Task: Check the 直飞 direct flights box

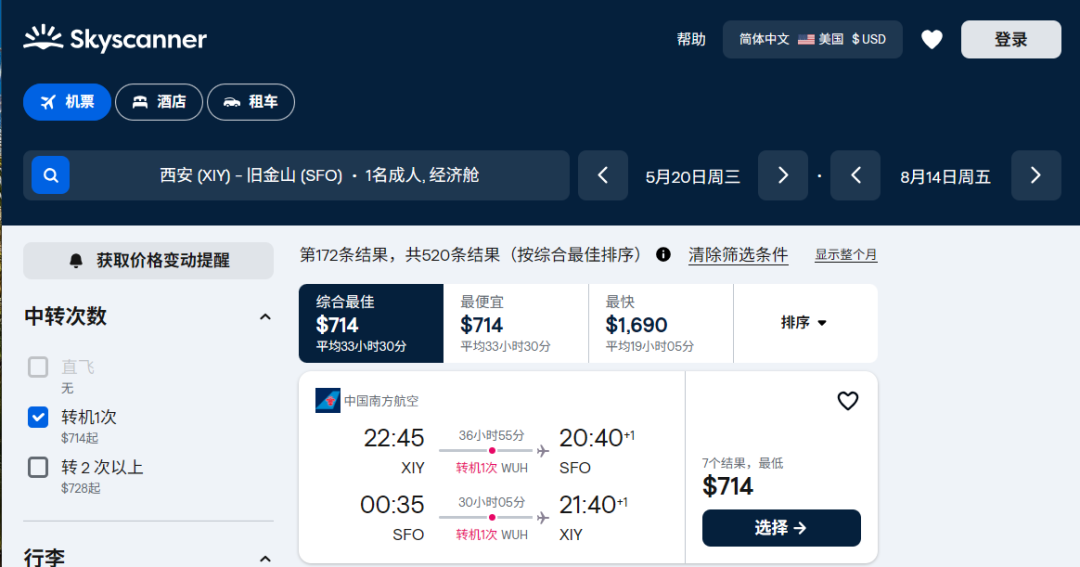Action: pos(38,367)
